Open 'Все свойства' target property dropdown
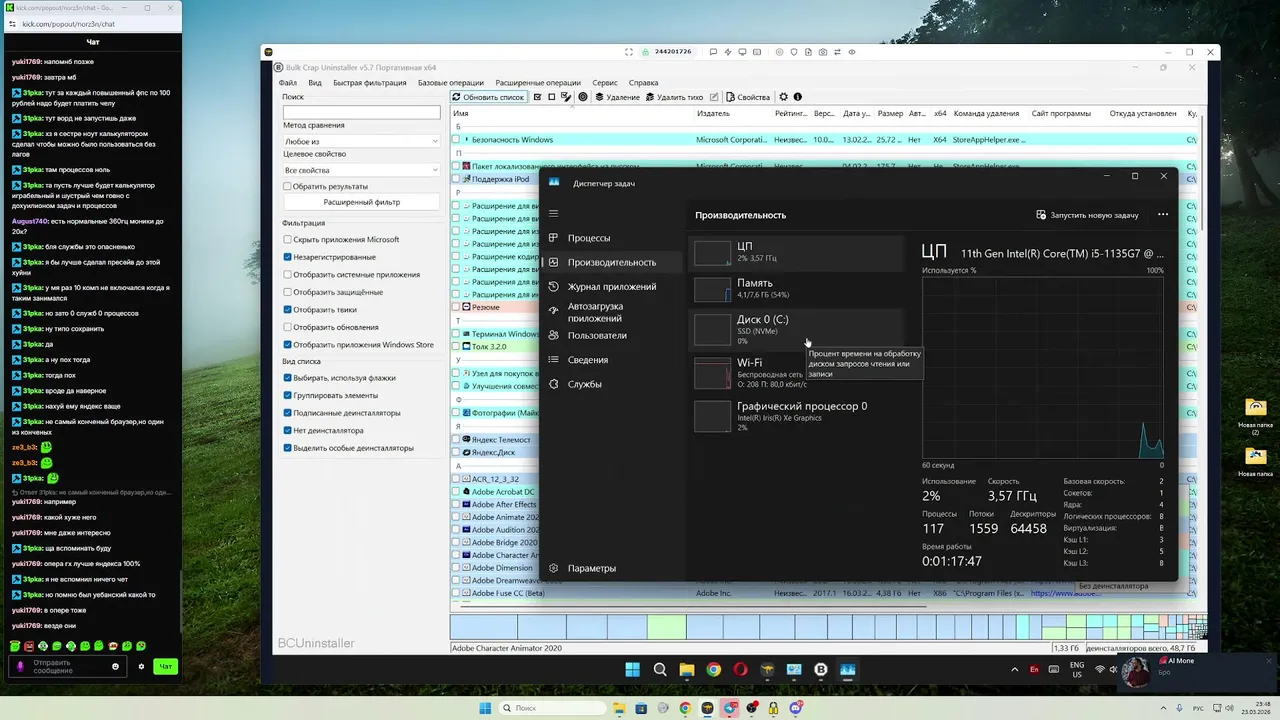 tap(361, 170)
